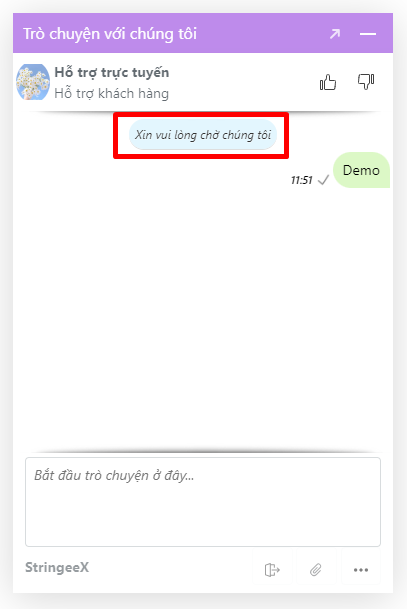407x609 pixels.
Task: Pop out chat window with arrow icon
Action: [335, 34]
